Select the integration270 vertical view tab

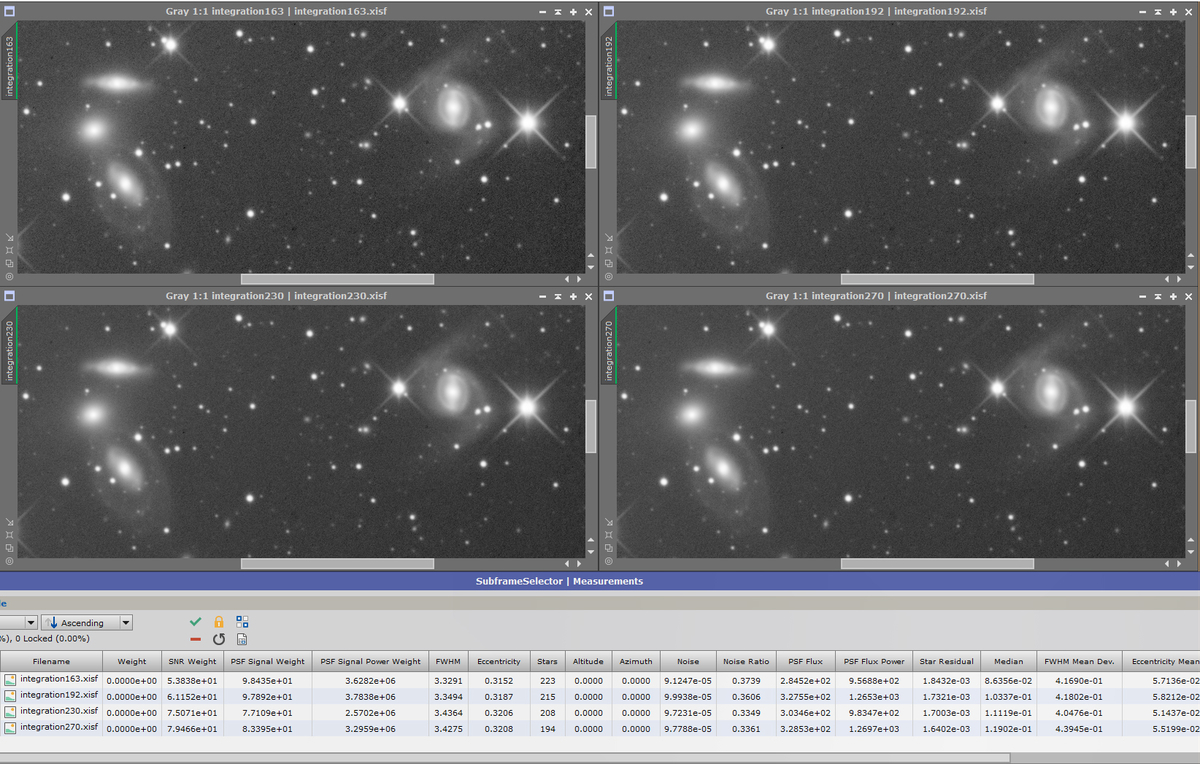pos(609,351)
